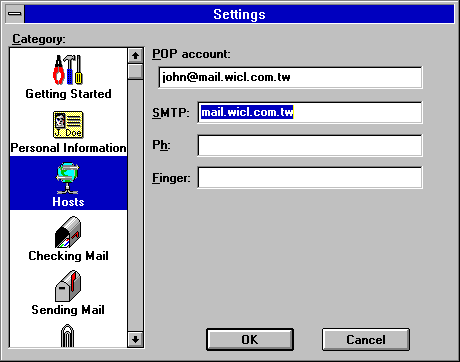
Task: Choose the Sending Mail text label
Action: coord(68,310)
